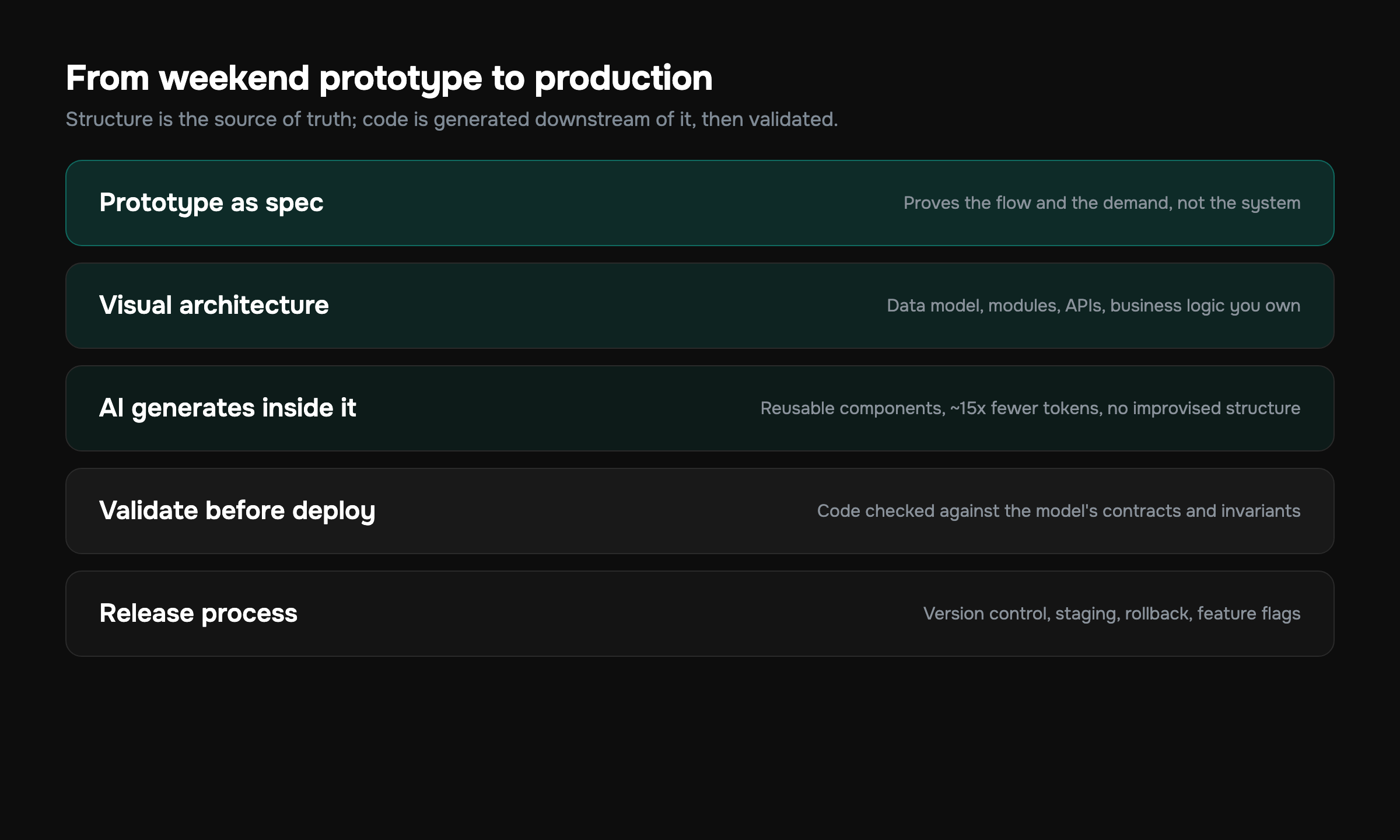The image size is (1400, 840).
Task: Select the 'AI generates inside it' title
Action: [x=228, y=408]
